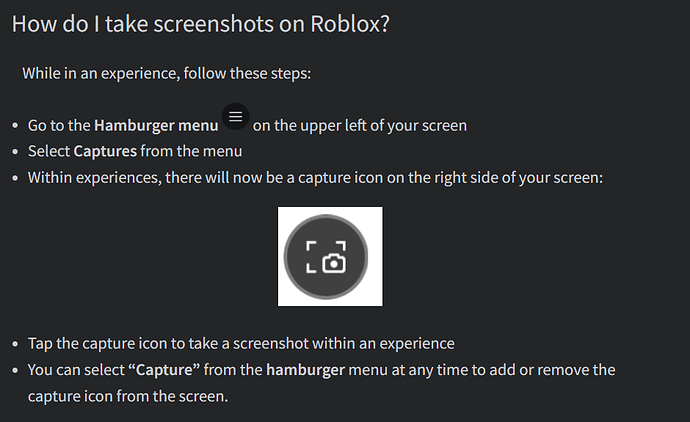Click the bullet dot before "You can select"

pyautogui.click(x=15, y=371)
